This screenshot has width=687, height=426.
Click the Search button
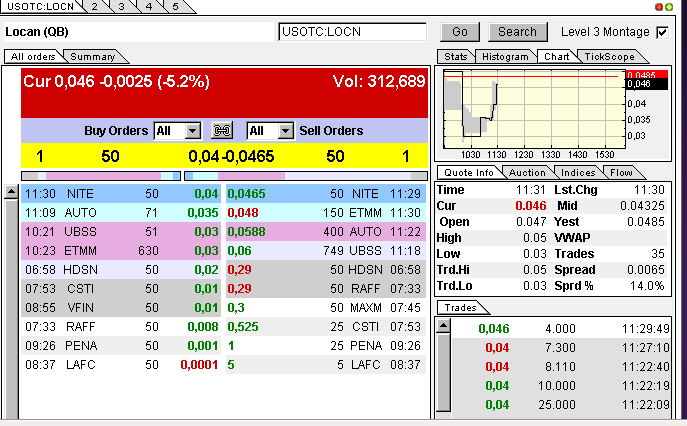tap(517, 32)
